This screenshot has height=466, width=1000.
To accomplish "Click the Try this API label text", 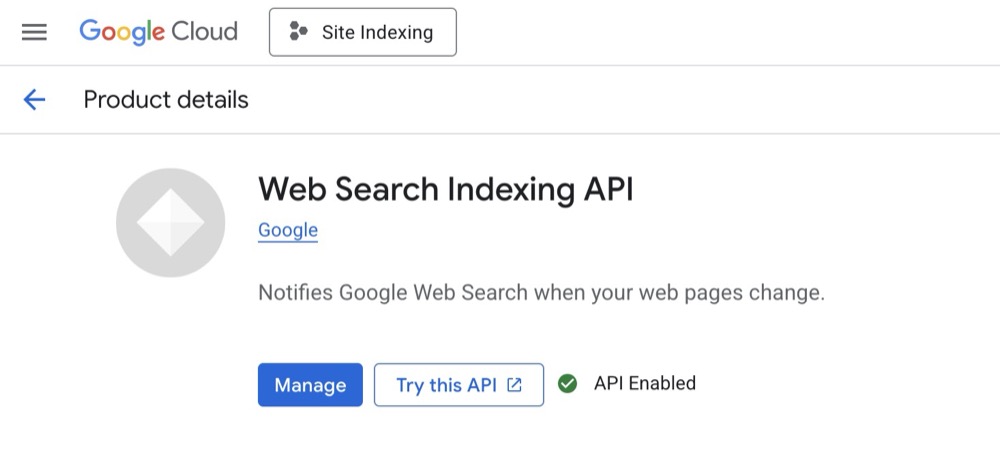I will [x=446, y=385].
